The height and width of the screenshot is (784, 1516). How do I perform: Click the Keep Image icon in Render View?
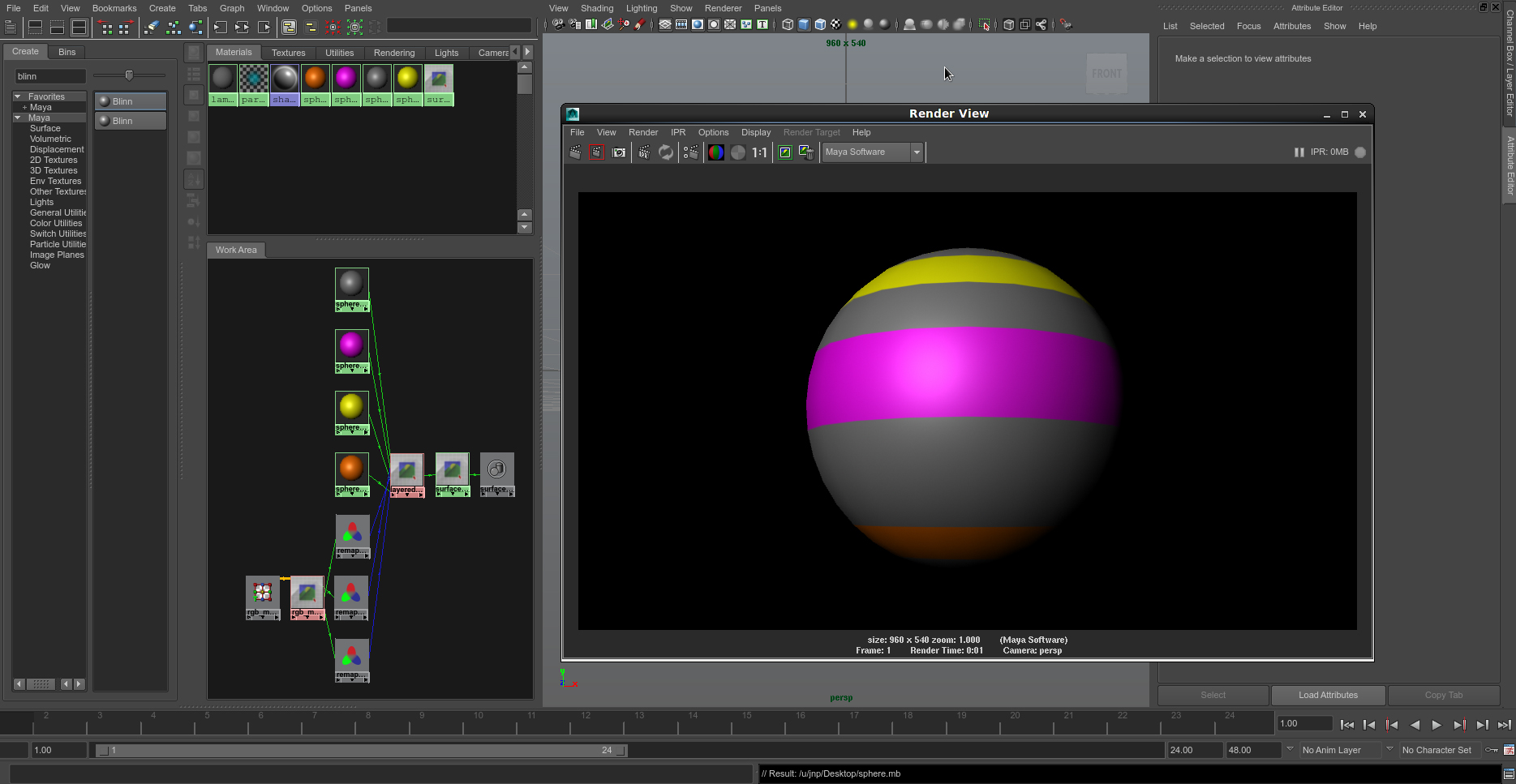pyautogui.click(x=785, y=152)
